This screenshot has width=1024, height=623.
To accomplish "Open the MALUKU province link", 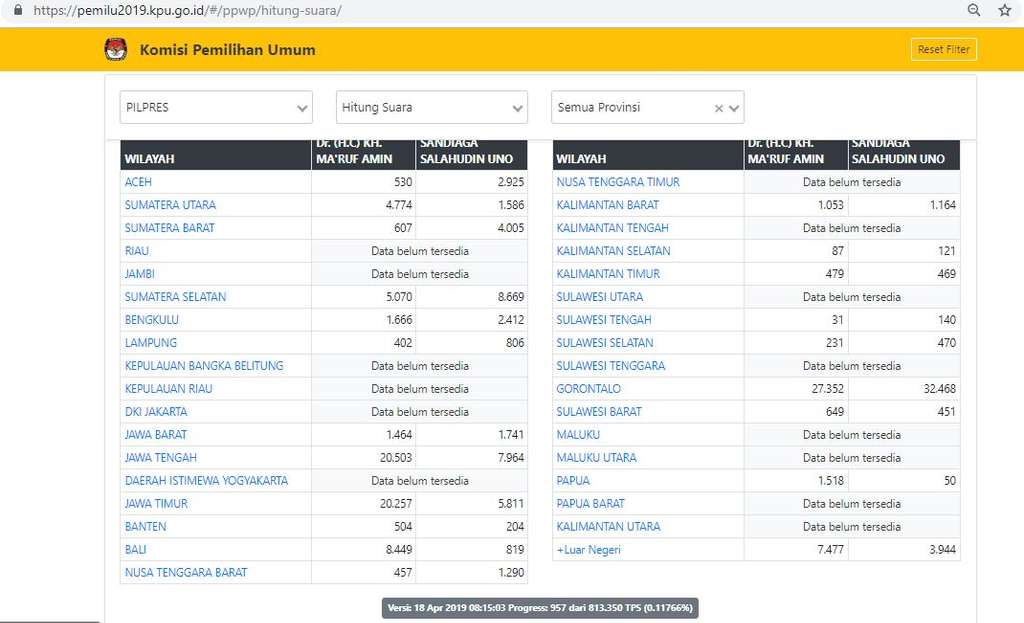I will pyautogui.click(x=578, y=434).
